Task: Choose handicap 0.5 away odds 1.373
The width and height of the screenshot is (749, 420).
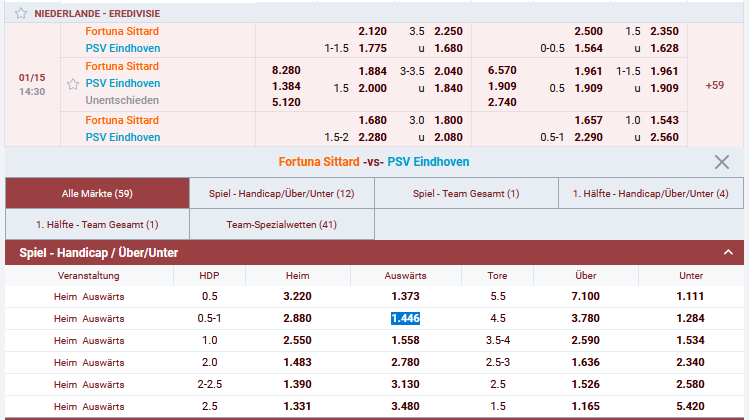Action: [x=405, y=296]
